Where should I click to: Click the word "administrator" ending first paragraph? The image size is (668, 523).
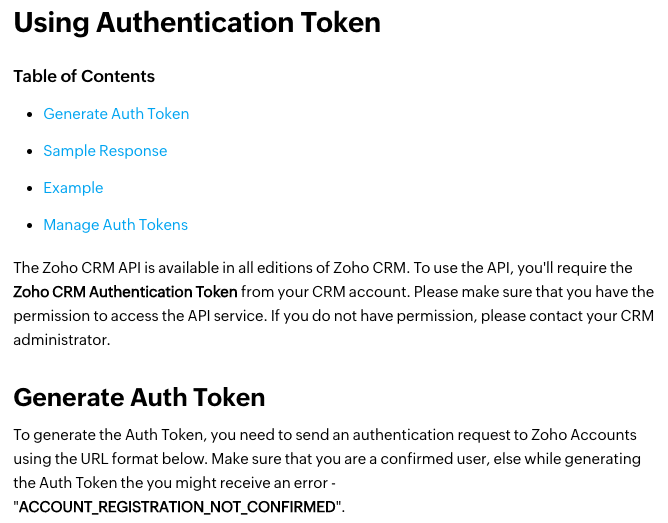[x=60, y=340]
